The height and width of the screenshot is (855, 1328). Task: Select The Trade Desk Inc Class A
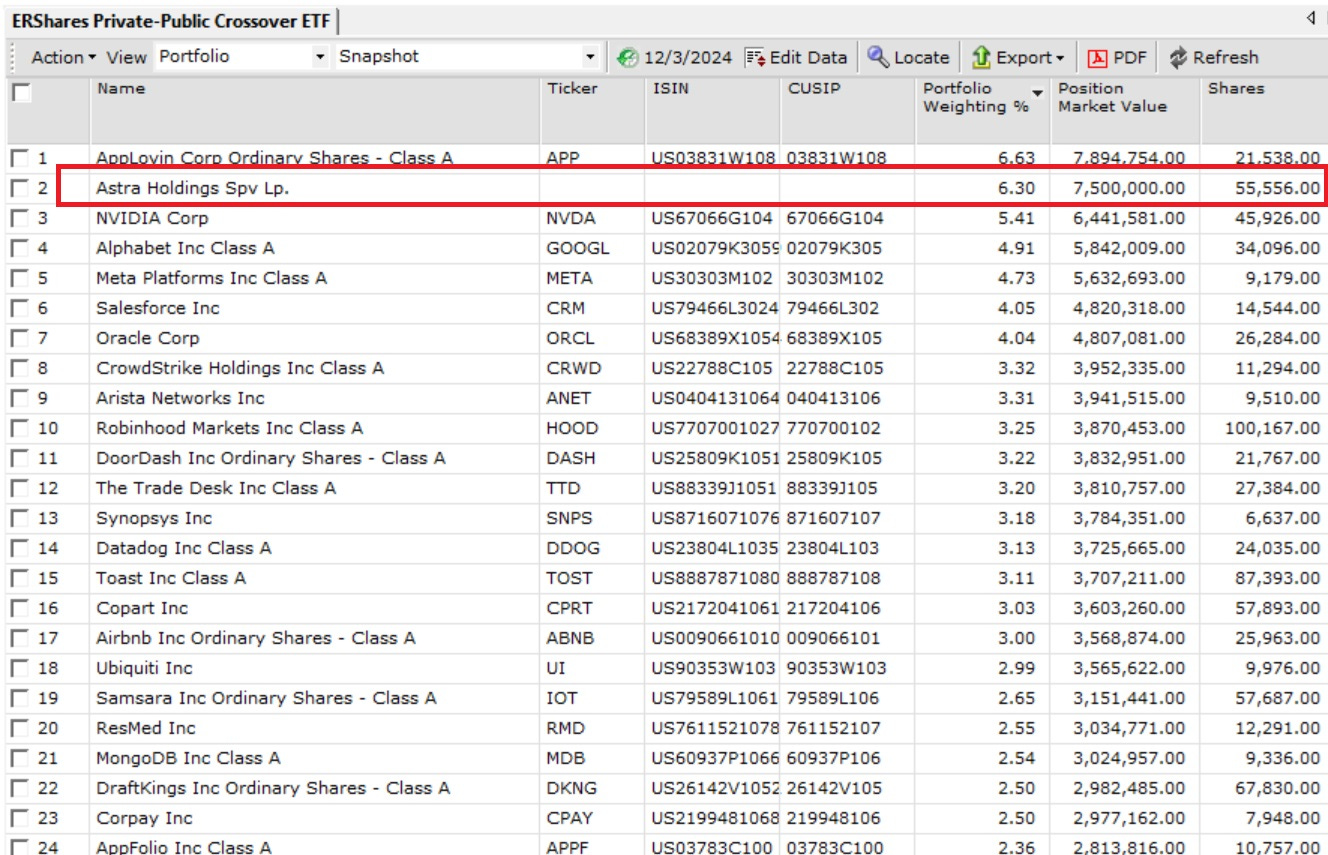tap(216, 488)
